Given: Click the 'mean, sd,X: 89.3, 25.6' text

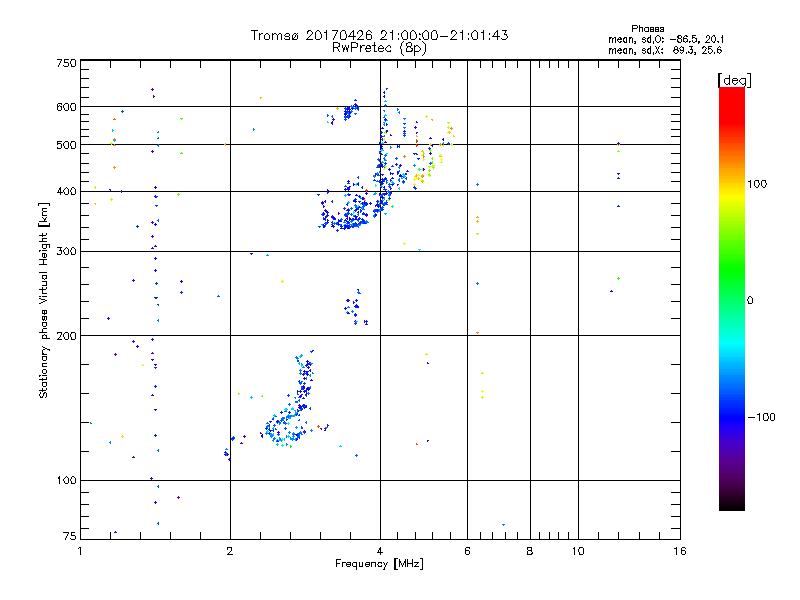Looking at the screenshot, I should (x=665, y=50).
